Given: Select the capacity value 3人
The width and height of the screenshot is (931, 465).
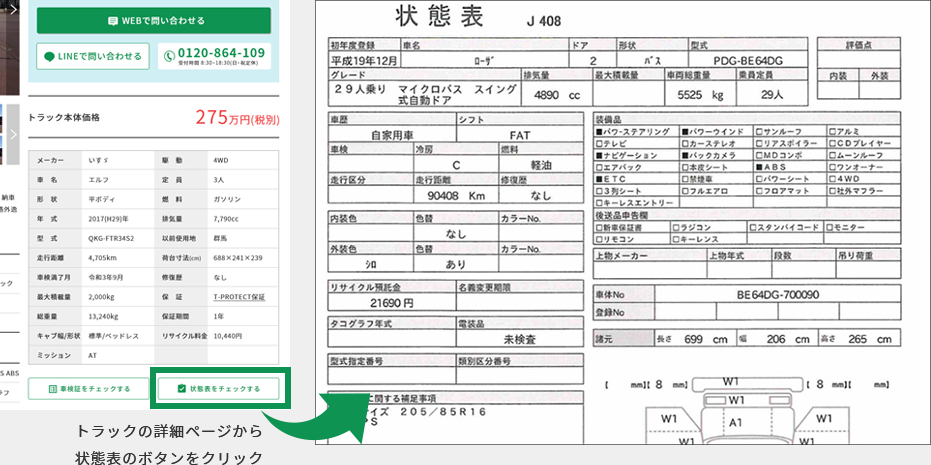Looking at the screenshot, I should (x=219, y=179).
